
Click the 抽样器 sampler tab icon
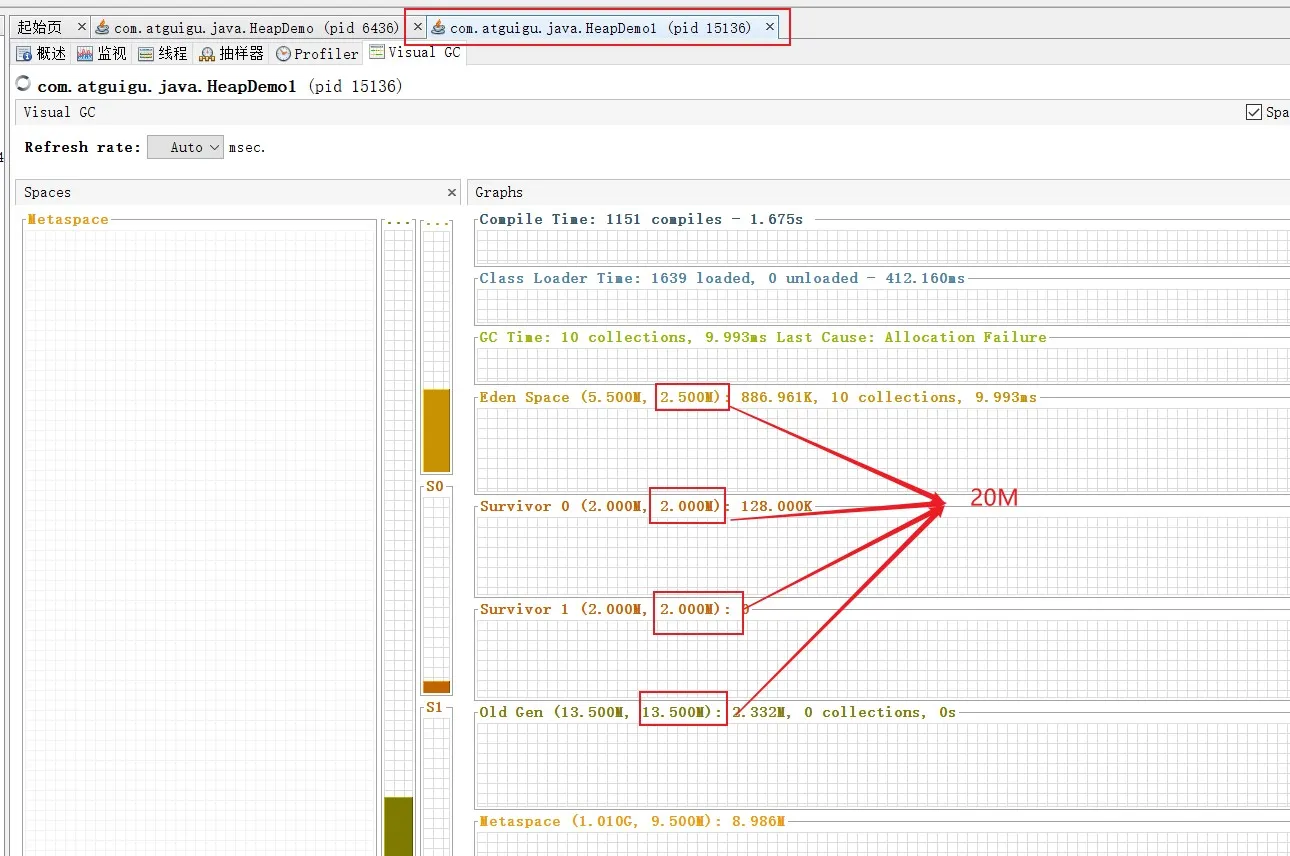(207, 54)
